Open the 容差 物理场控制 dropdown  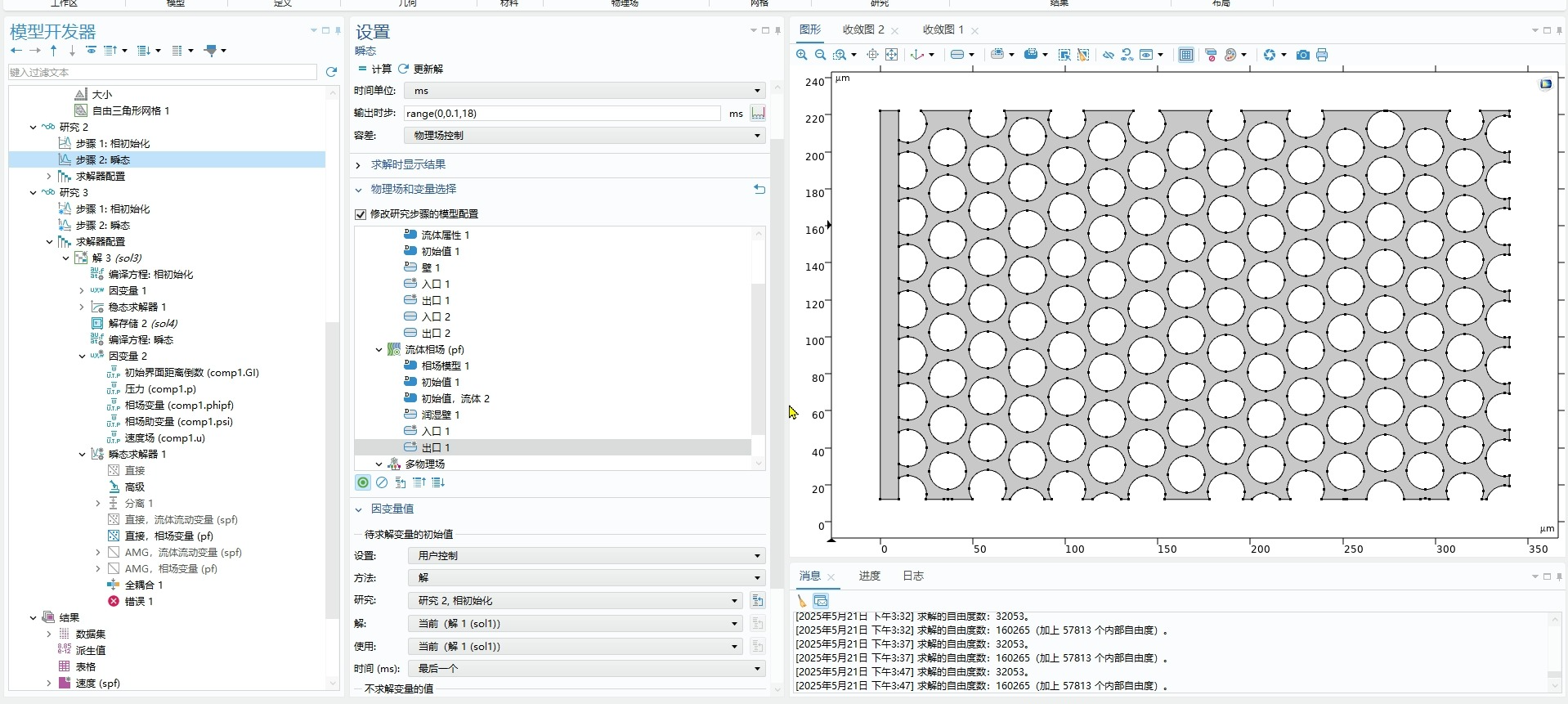click(585, 136)
